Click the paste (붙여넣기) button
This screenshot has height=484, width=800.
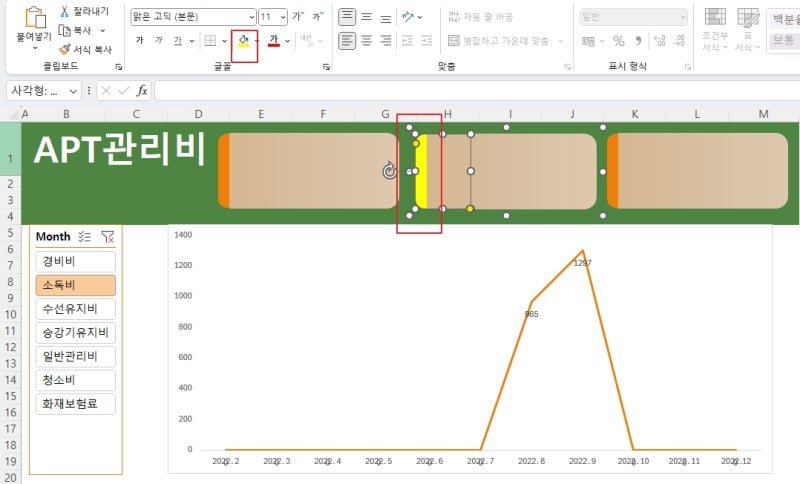coord(34,28)
